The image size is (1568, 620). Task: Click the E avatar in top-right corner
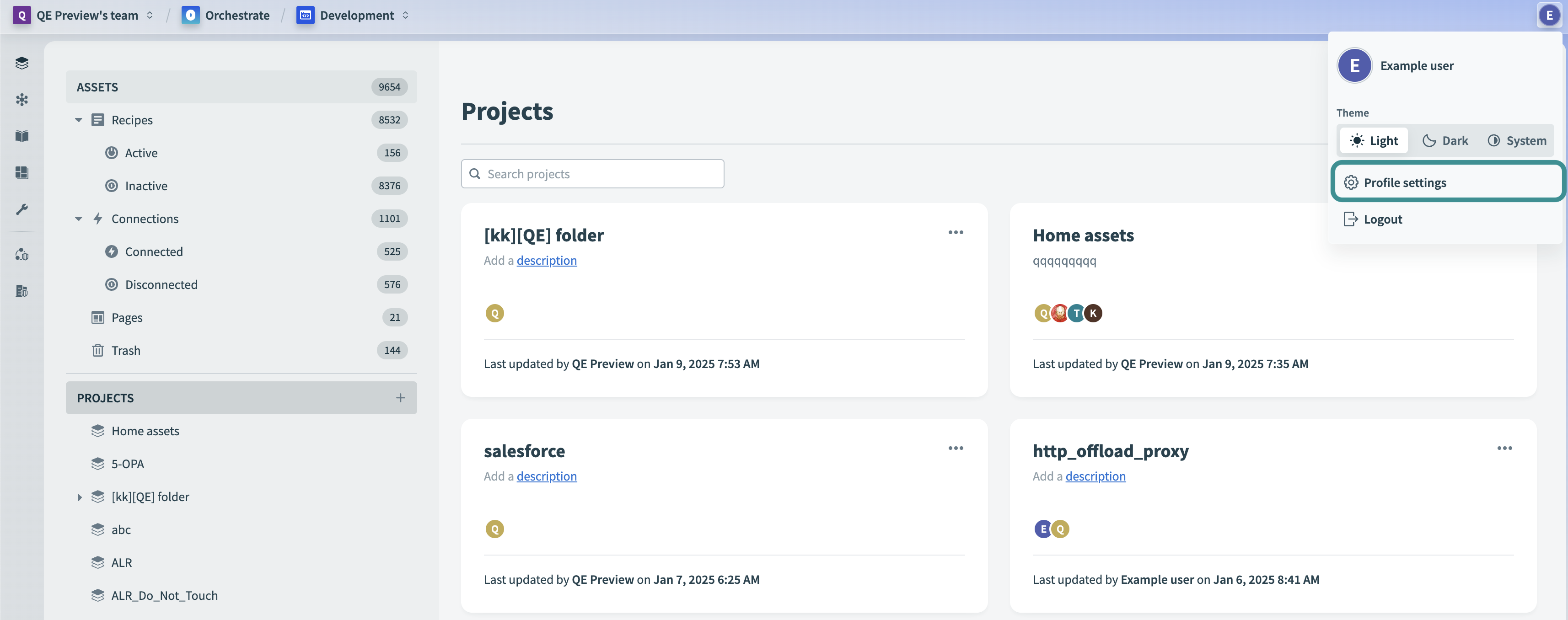(1548, 15)
